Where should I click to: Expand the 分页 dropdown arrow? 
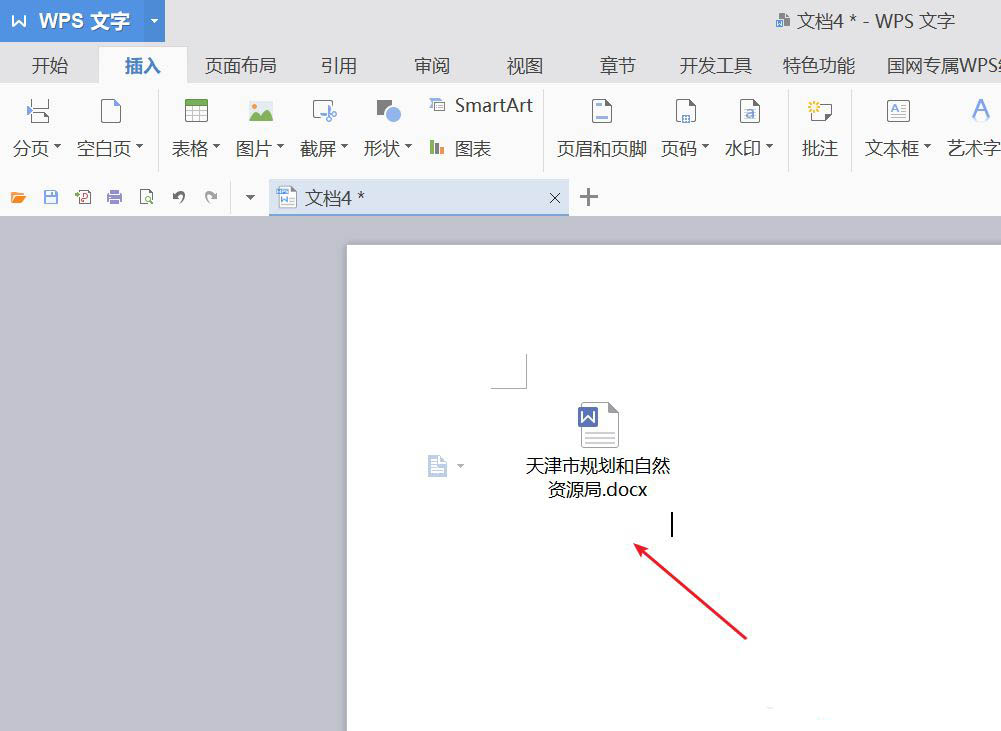point(57,147)
